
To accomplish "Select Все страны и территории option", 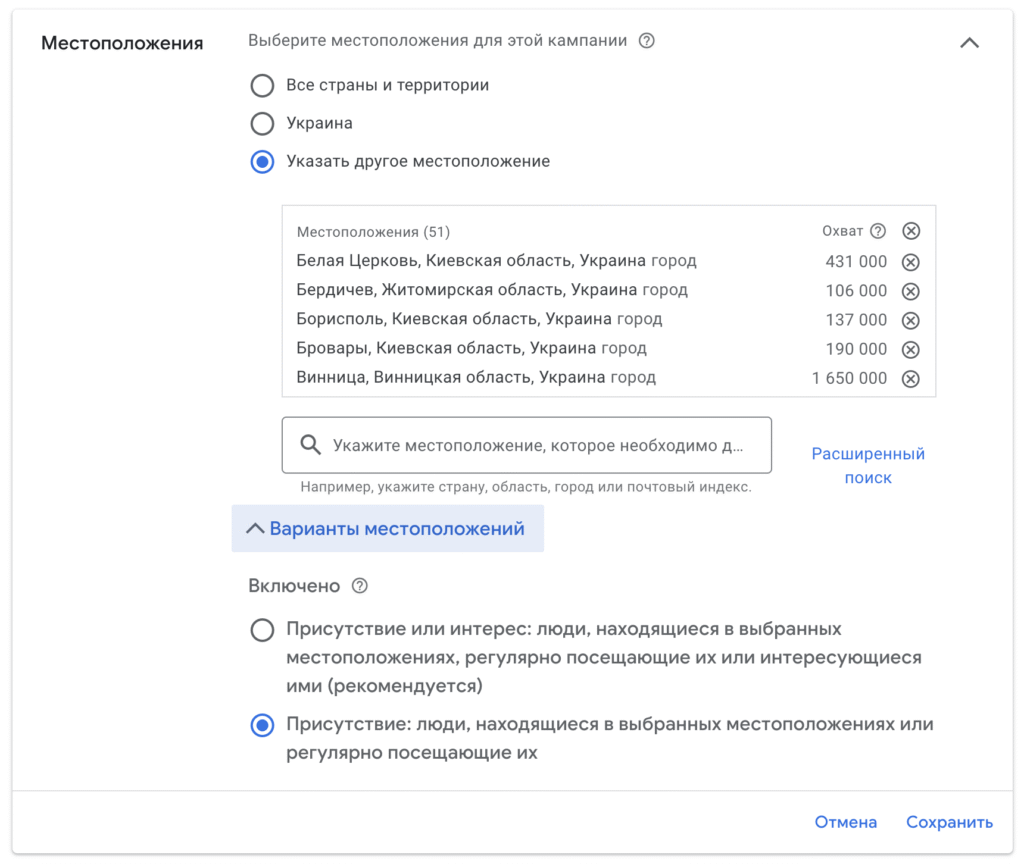I will 262,86.
